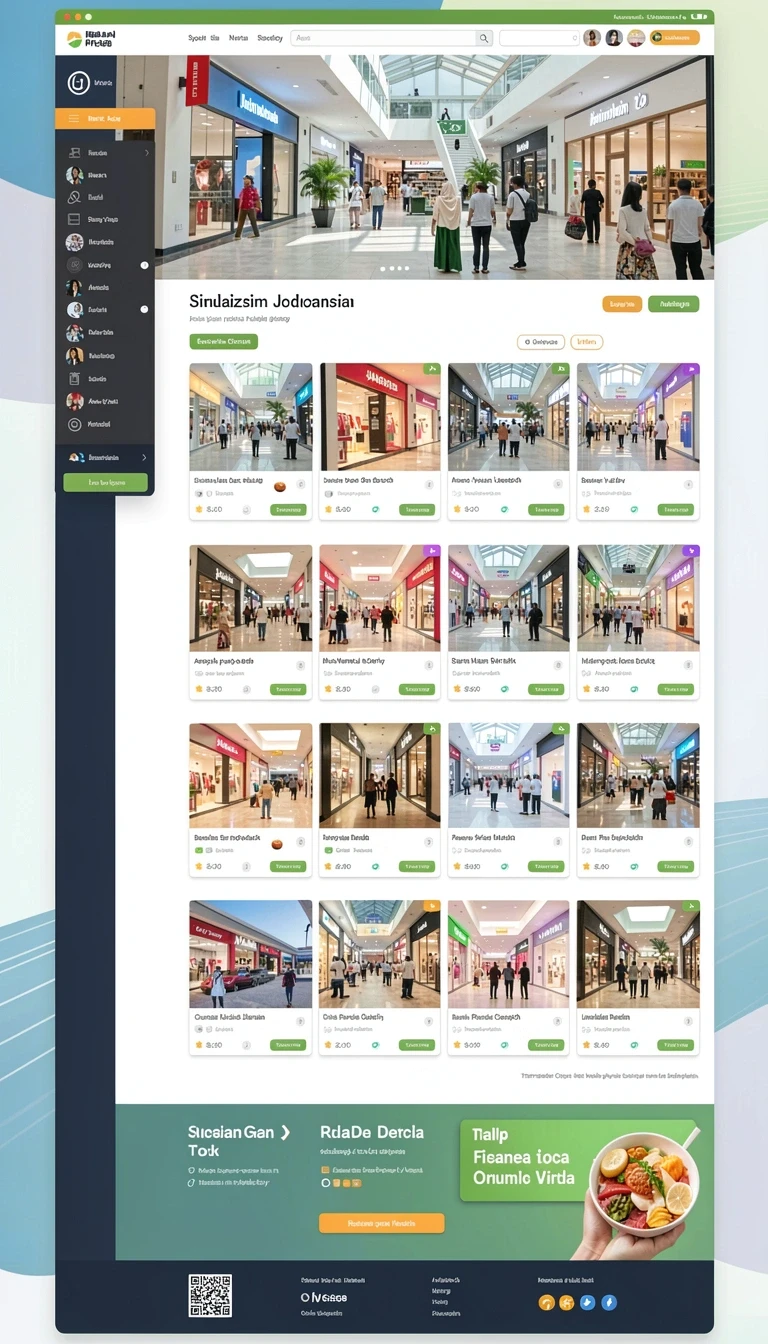Open the outdoor mall with parked cars thumbnail
The image size is (768, 1344).
coord(250,953)
